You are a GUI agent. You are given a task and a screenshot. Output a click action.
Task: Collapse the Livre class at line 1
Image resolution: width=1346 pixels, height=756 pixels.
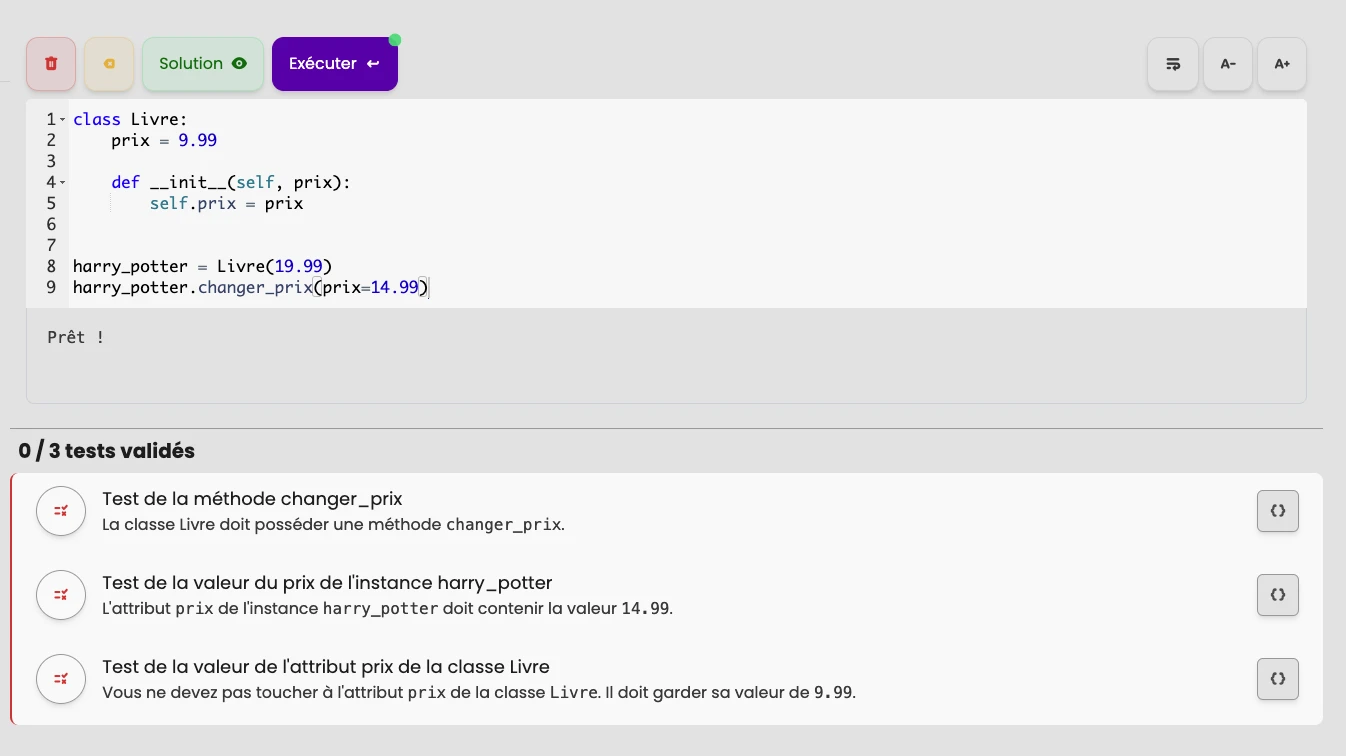[62, 119]
